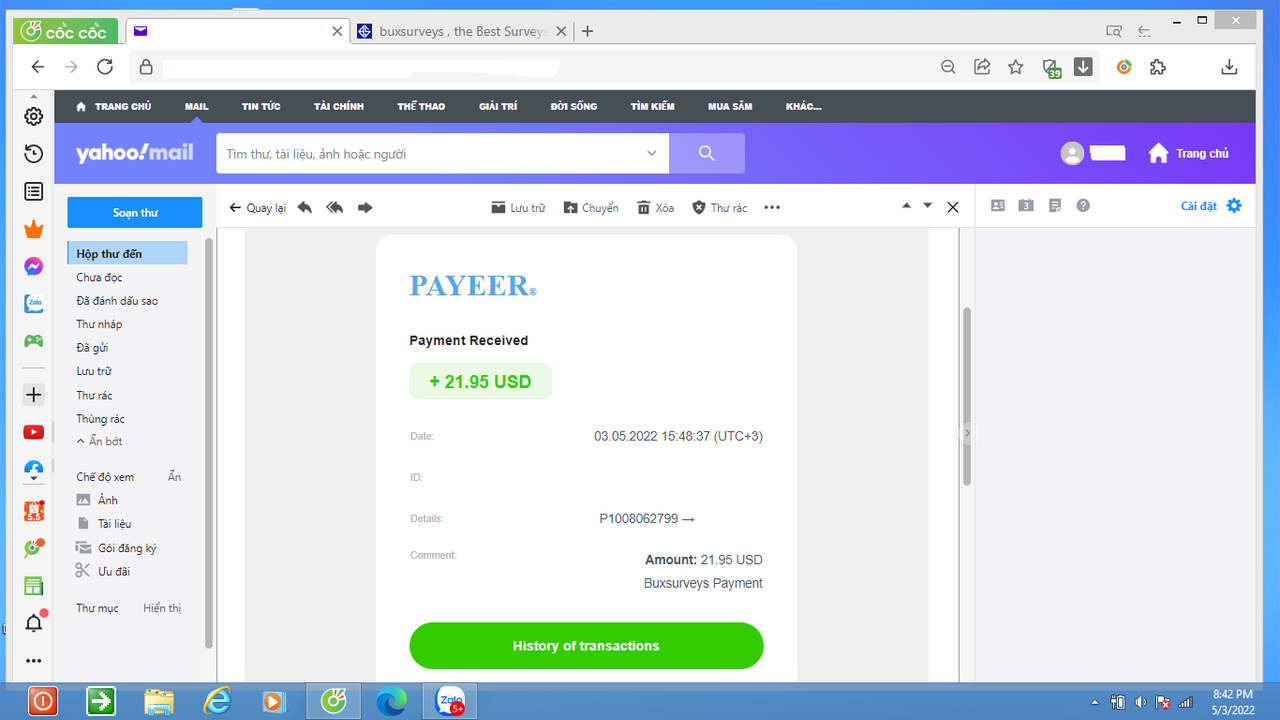The width and height of the screenshot is (1280, 720).
Task: Forward this email
Action: point(365,208)
